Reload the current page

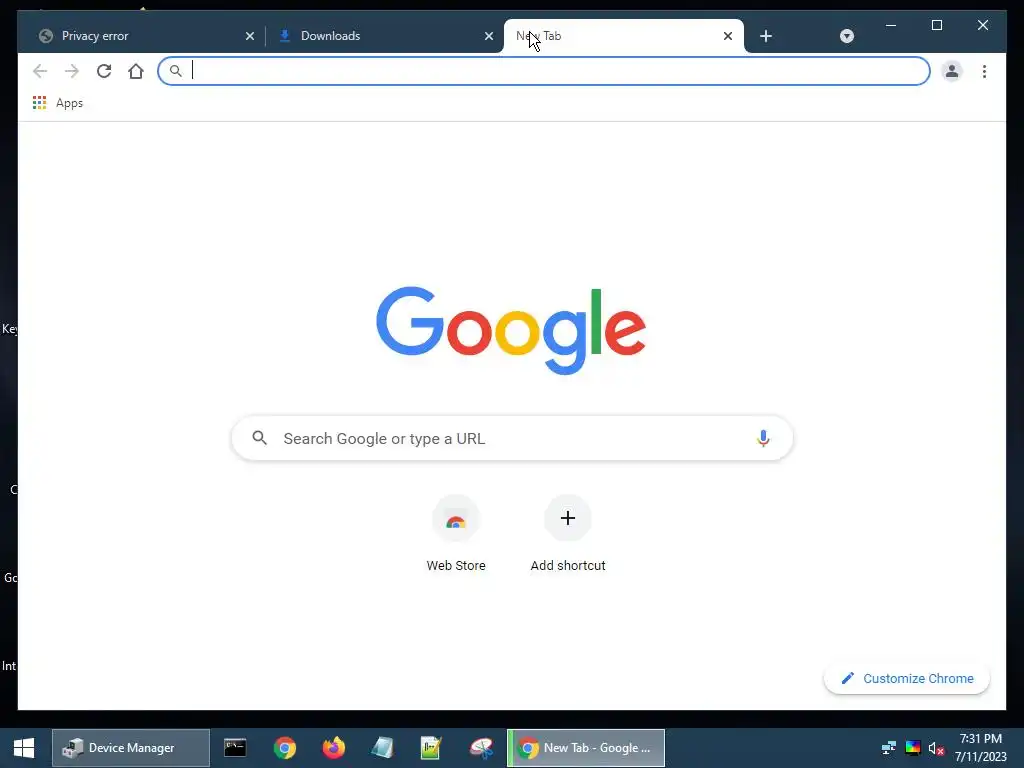[x=104, y=71]
